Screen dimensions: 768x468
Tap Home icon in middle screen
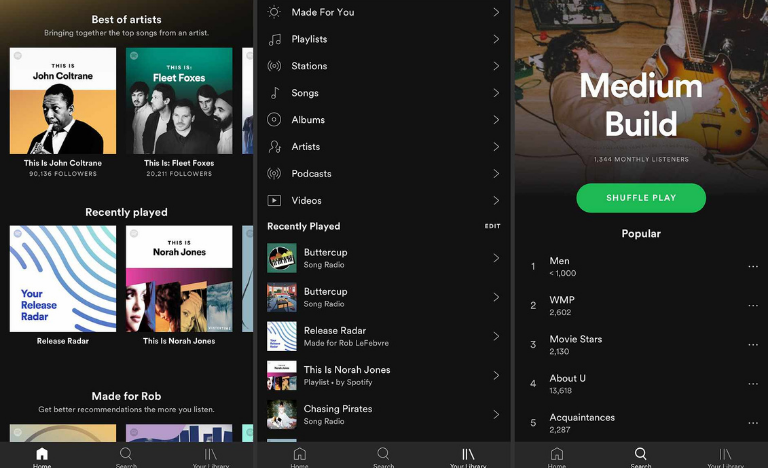(x=299, y=454)
